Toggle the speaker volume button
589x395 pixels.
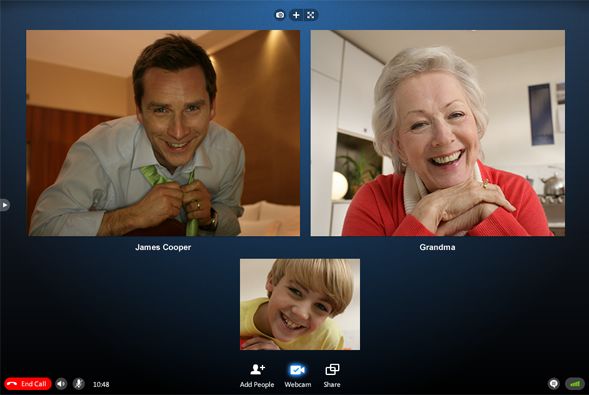coord(61,384)
